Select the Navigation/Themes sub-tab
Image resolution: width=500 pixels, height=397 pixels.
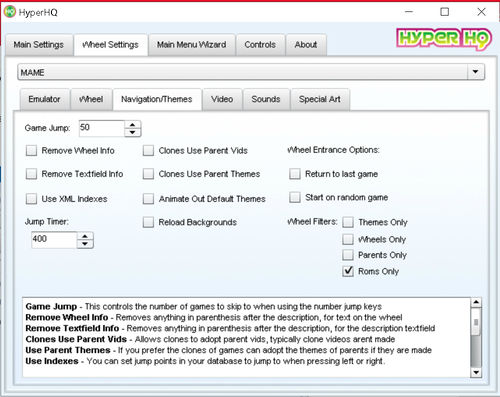click(x=157, y=99)
